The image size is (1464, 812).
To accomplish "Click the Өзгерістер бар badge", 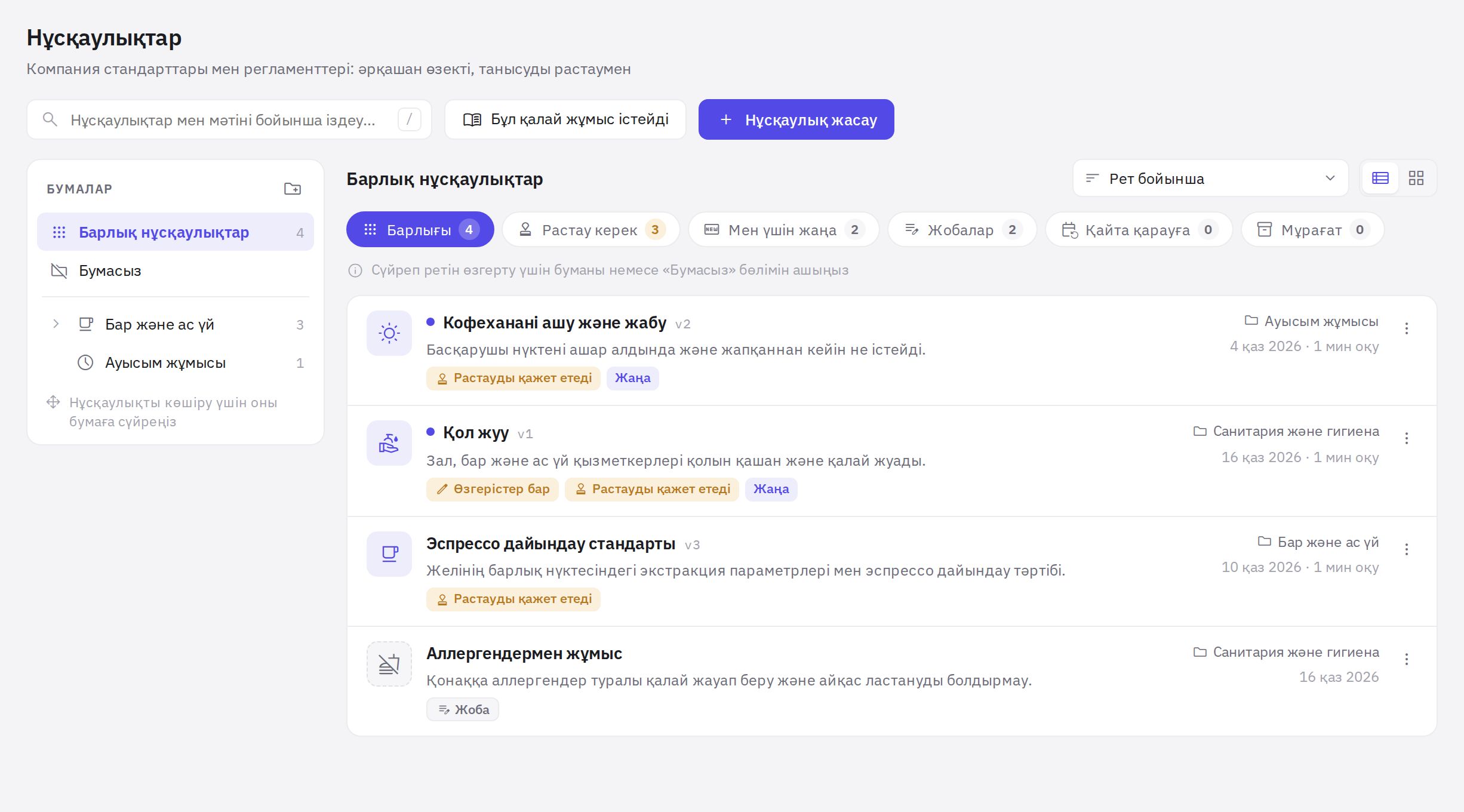I will tap(492, 489).
